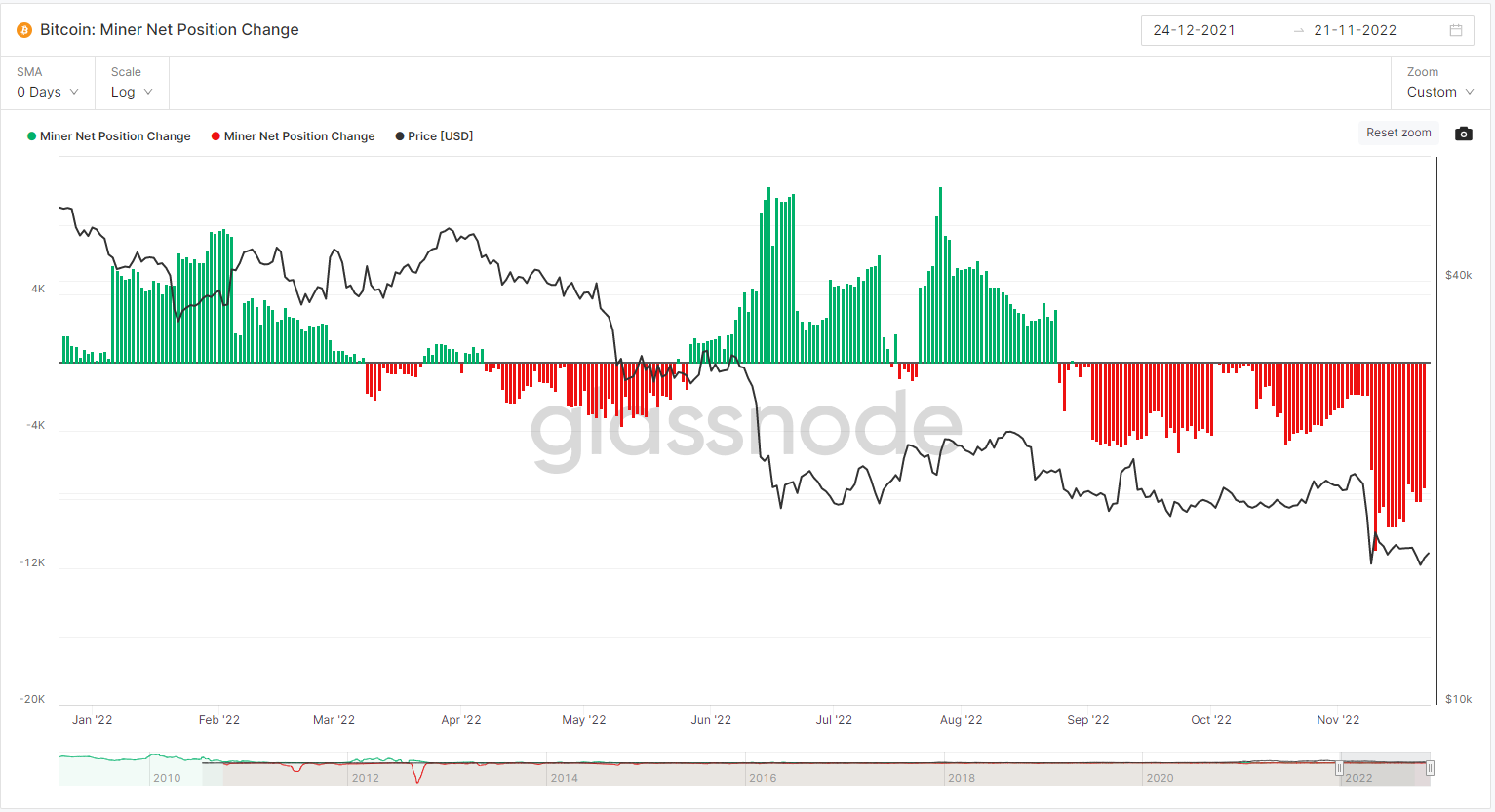Click 2020 in the navigator timeline
This screenshot has width=1495, height=812.
coord(1161,778)
